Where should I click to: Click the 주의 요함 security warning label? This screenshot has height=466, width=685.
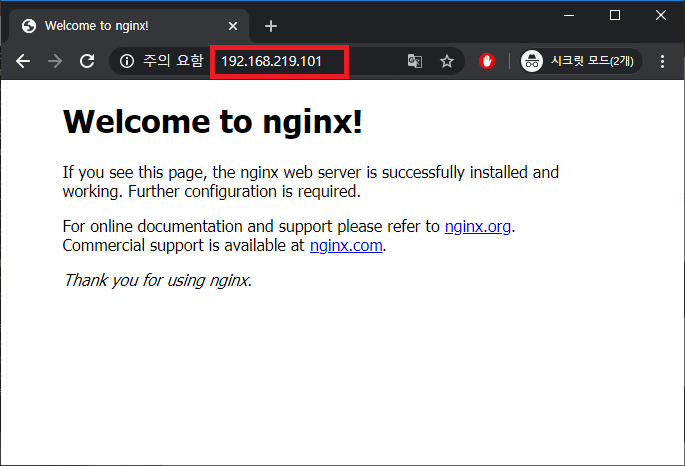coord(173,61)
